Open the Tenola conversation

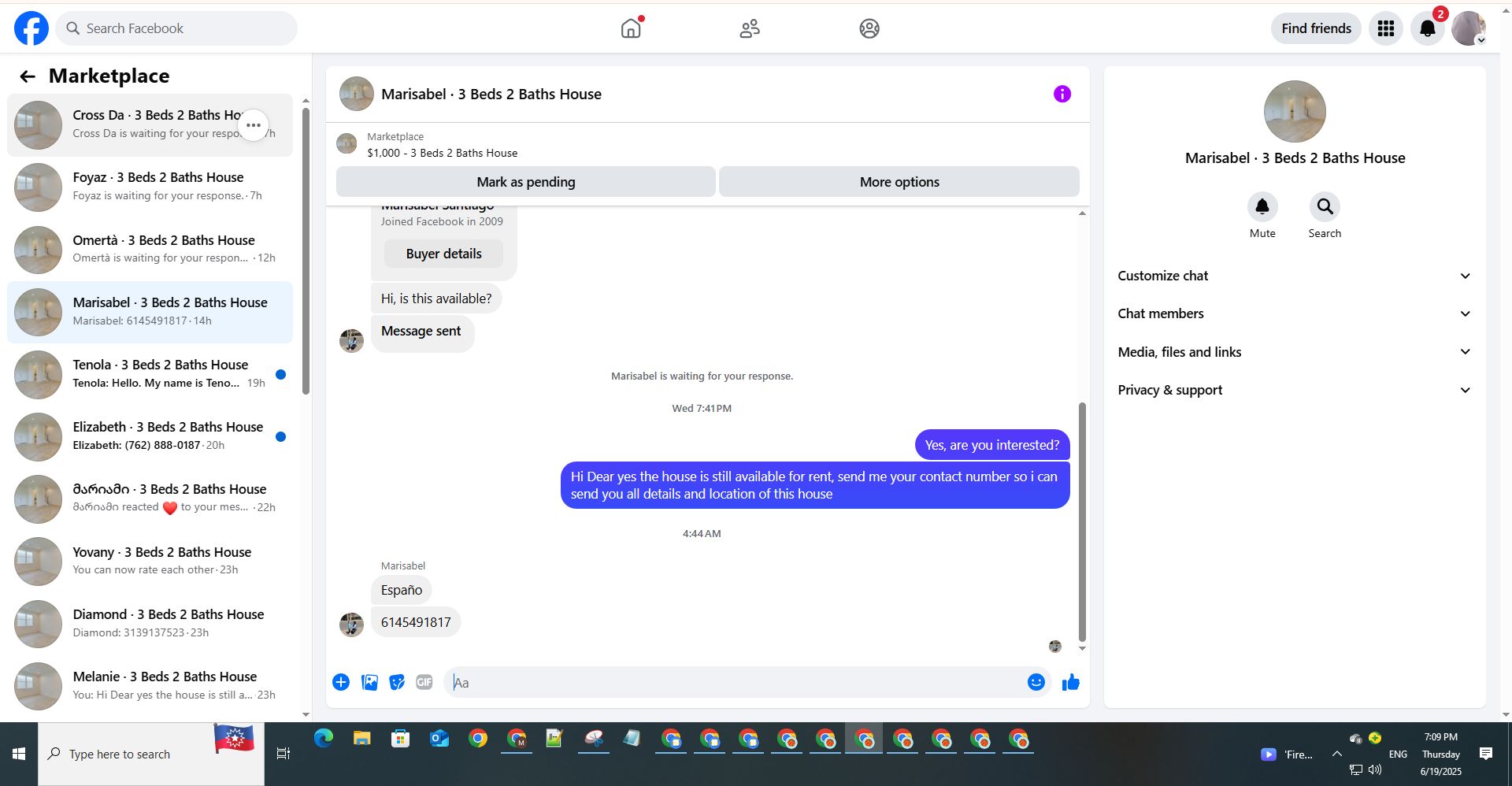pyautogui.click(x=150, y=374)
